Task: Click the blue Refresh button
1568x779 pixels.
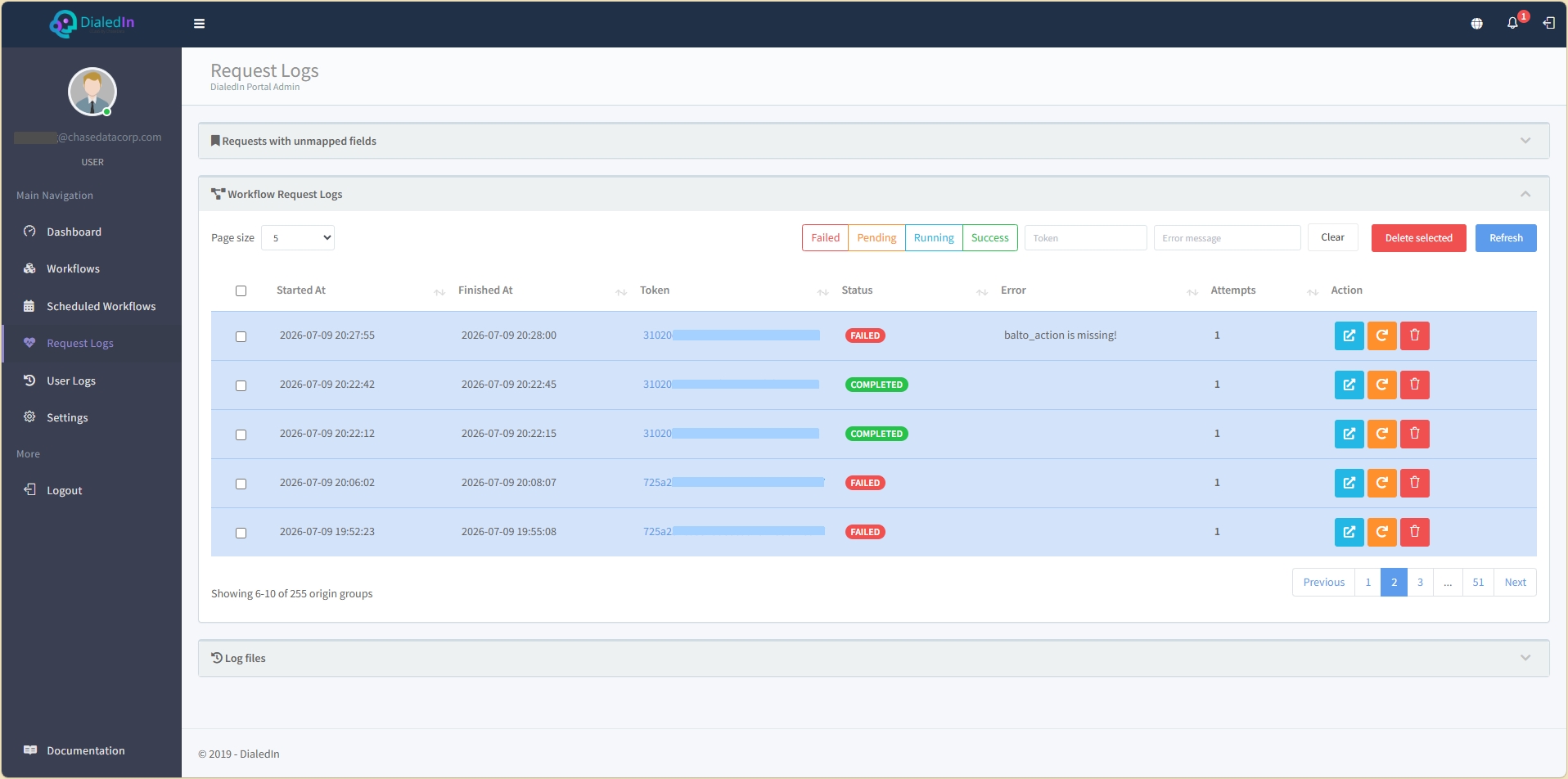Action: pos(1506,238)
